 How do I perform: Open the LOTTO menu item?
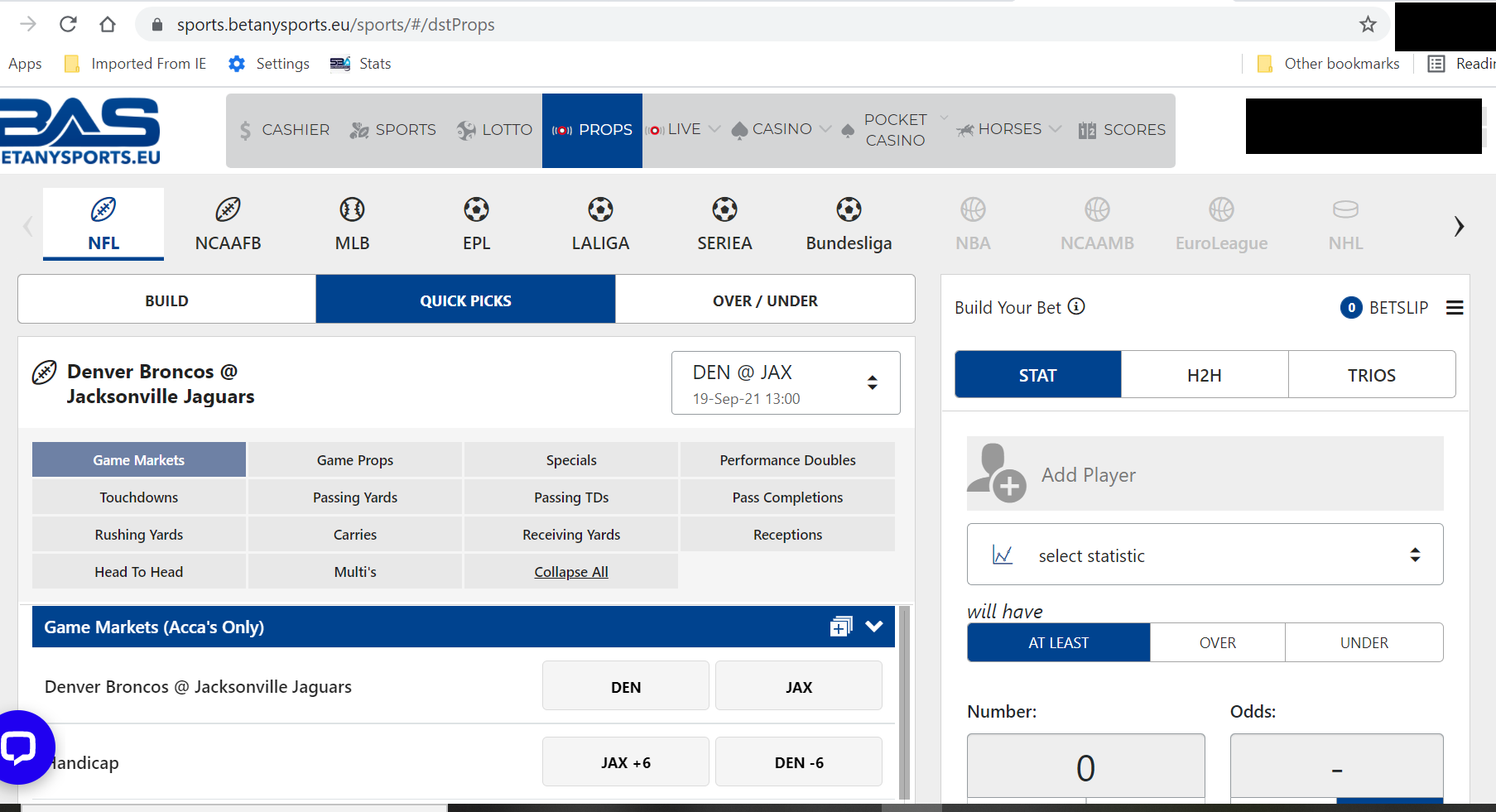tap(495, 130)
